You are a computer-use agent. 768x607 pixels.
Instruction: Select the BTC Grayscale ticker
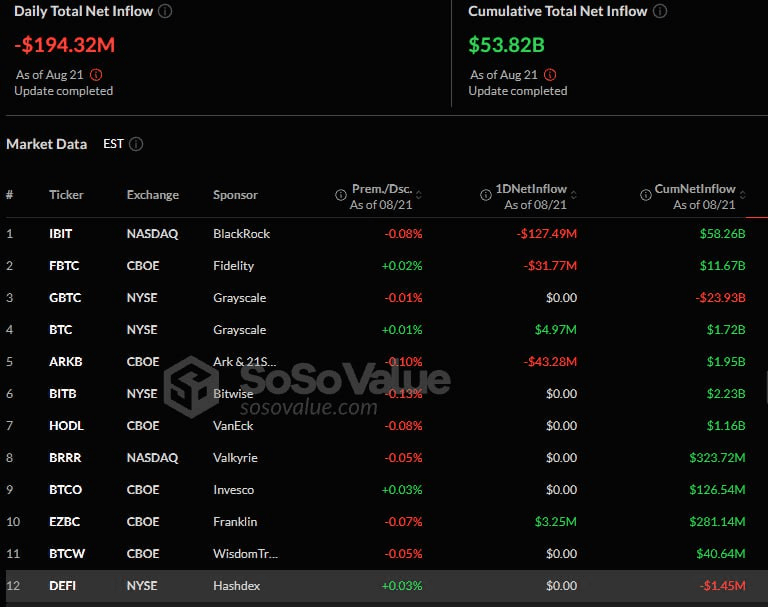pos(61,330)
